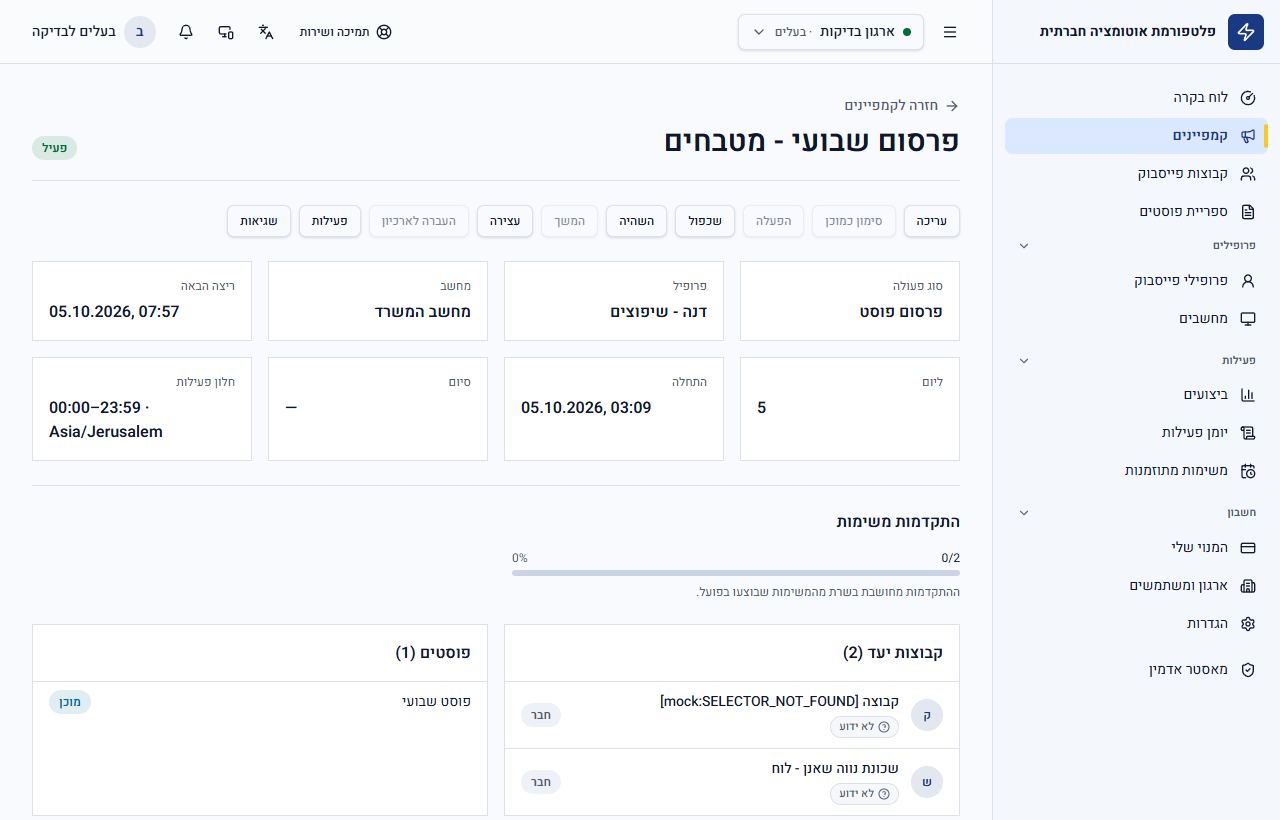
Task: Open המנוי שלי subscription page
Action: point(1136,548)
